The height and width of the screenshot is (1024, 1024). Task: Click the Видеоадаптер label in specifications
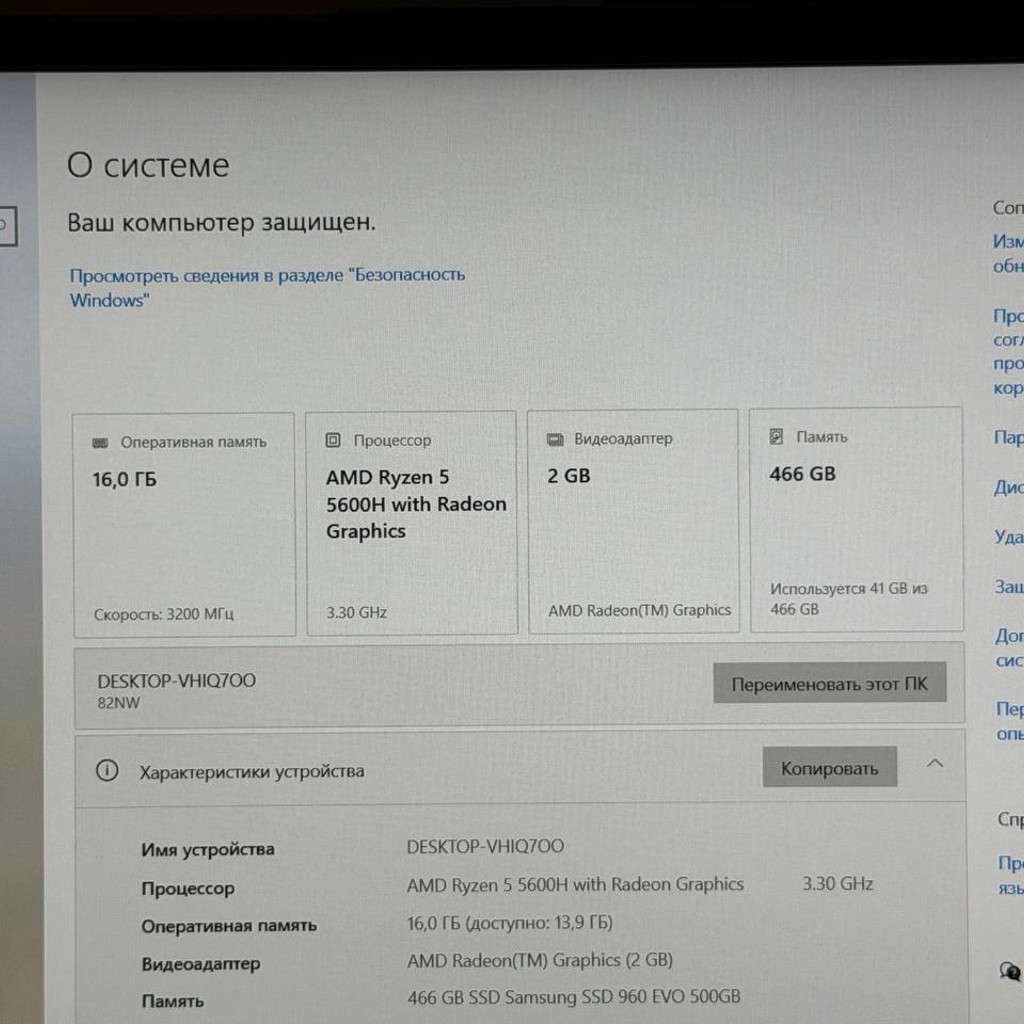(200, 964)
